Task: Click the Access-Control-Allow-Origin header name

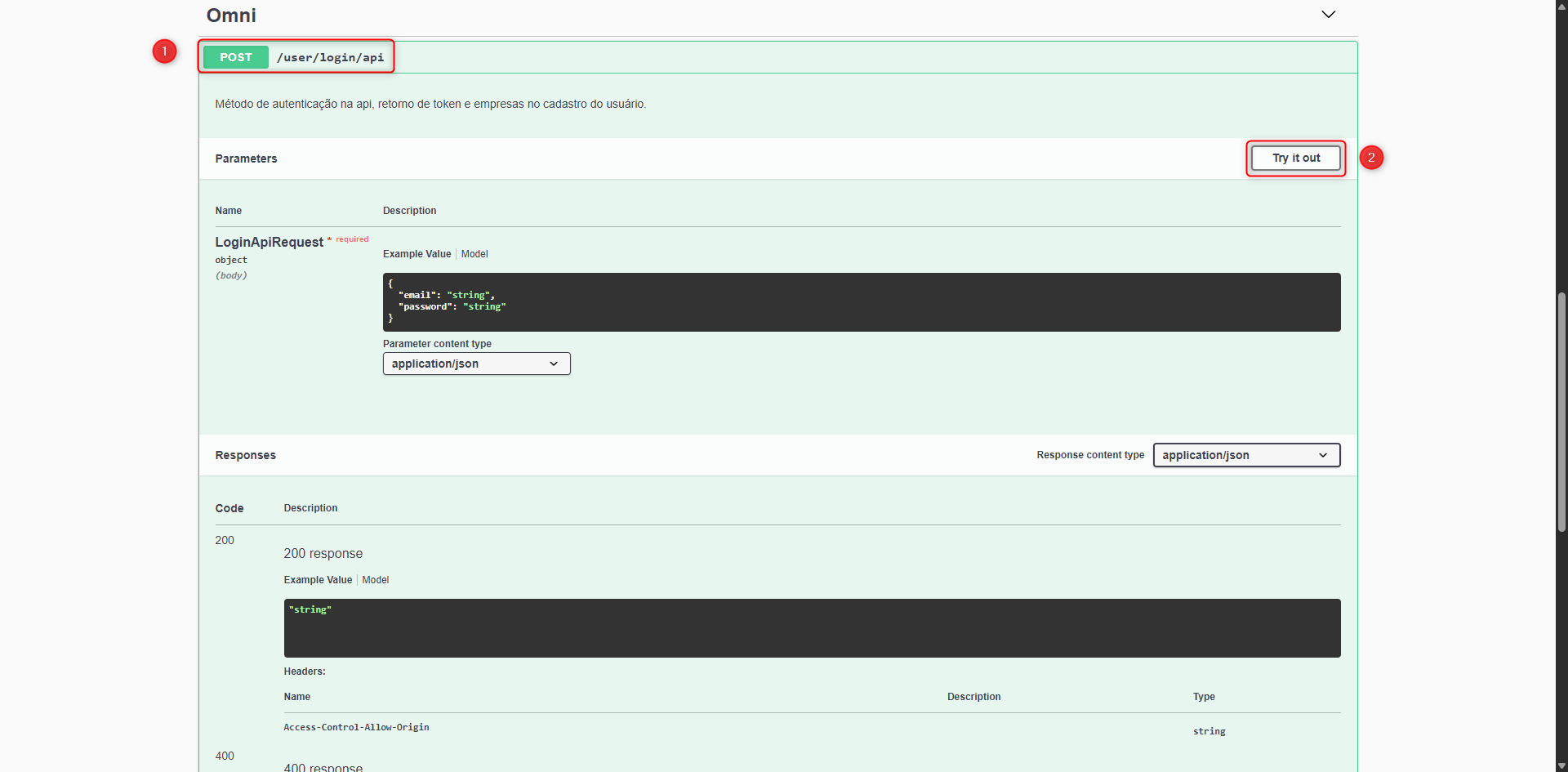Action: tap(356, 727)
